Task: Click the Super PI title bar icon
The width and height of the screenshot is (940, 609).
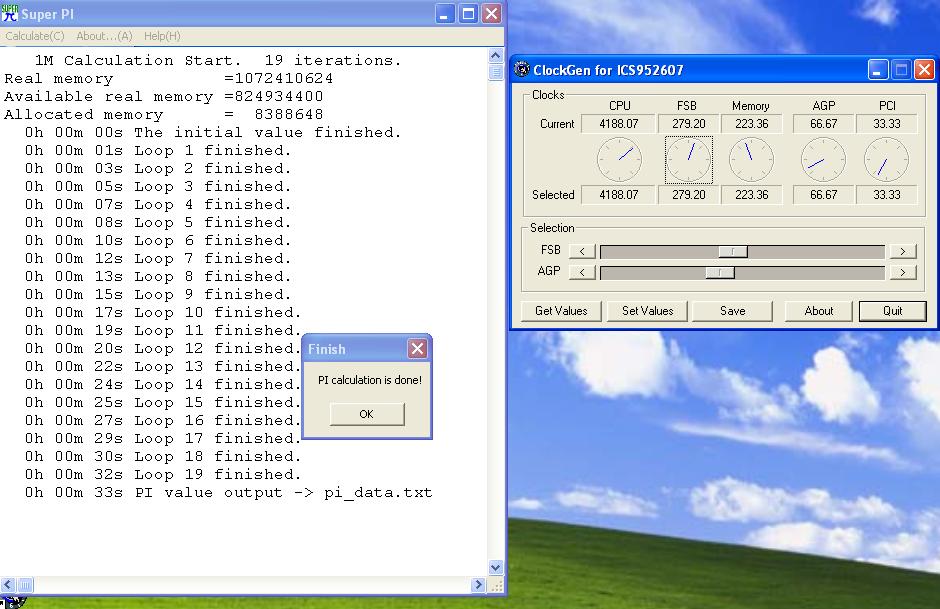Action: (x=10, y=13)
